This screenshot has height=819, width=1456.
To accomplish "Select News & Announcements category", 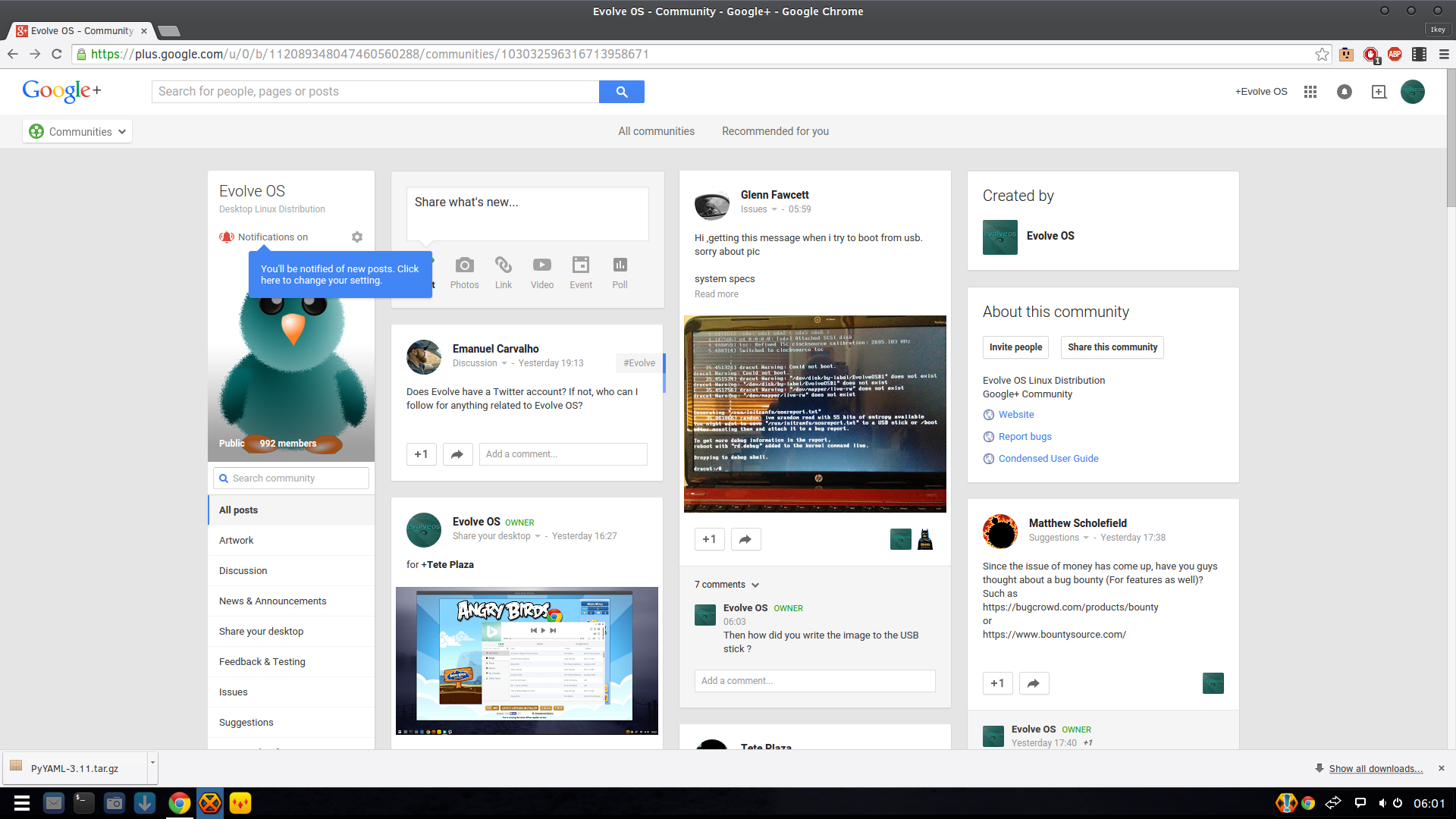I will pos(291,601).
